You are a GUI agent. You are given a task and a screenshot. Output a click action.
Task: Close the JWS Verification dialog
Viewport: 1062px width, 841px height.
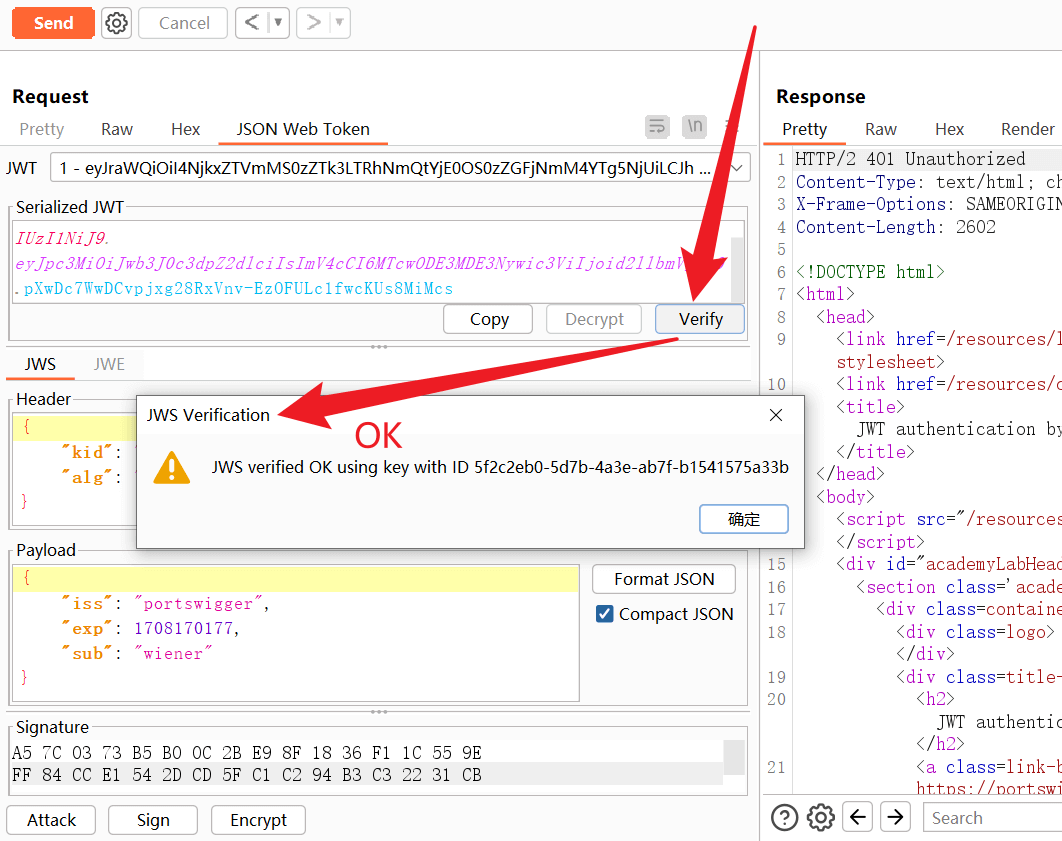click(776, 415)
